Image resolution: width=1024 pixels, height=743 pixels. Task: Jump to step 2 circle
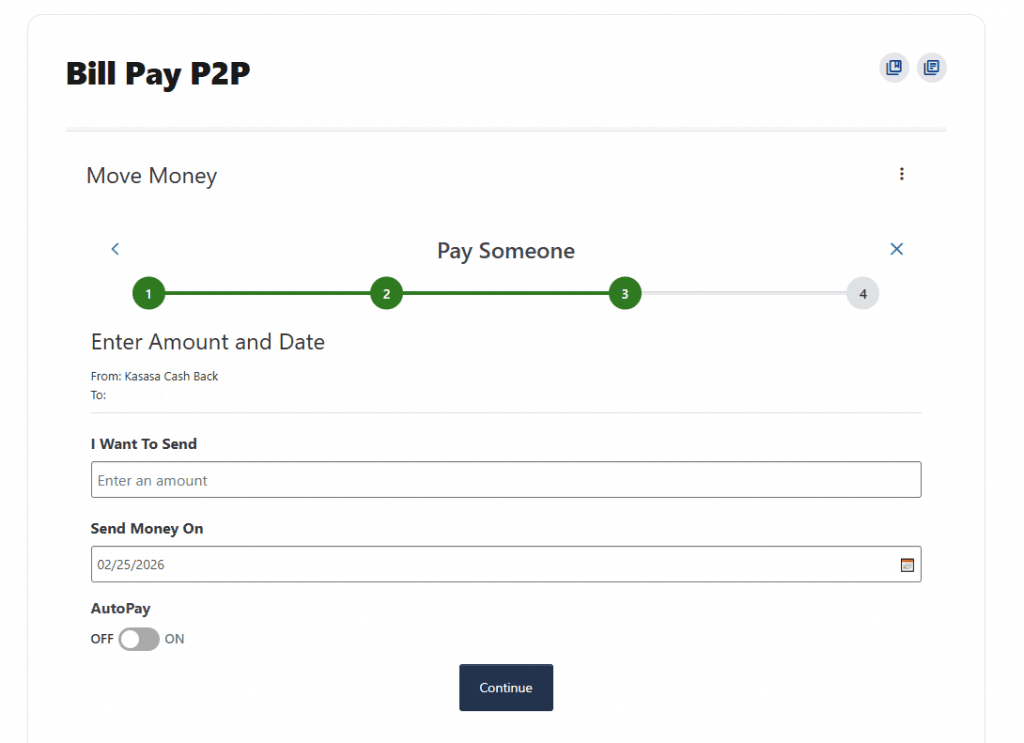(386, 294)
